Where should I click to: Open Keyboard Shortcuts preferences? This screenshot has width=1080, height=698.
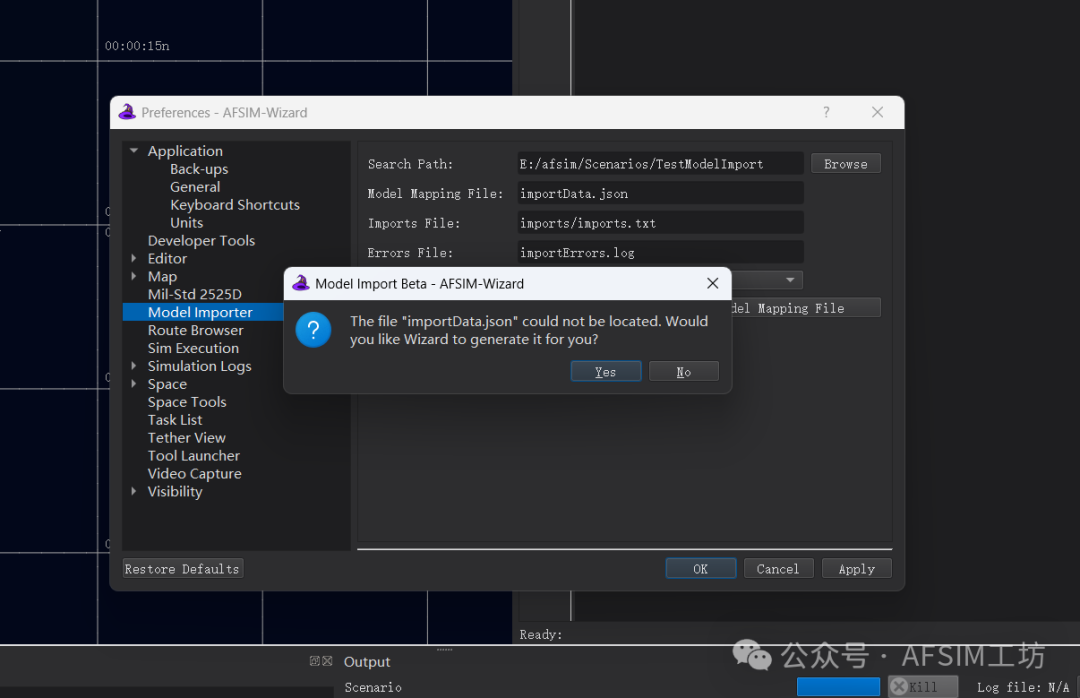click(235, 205)
